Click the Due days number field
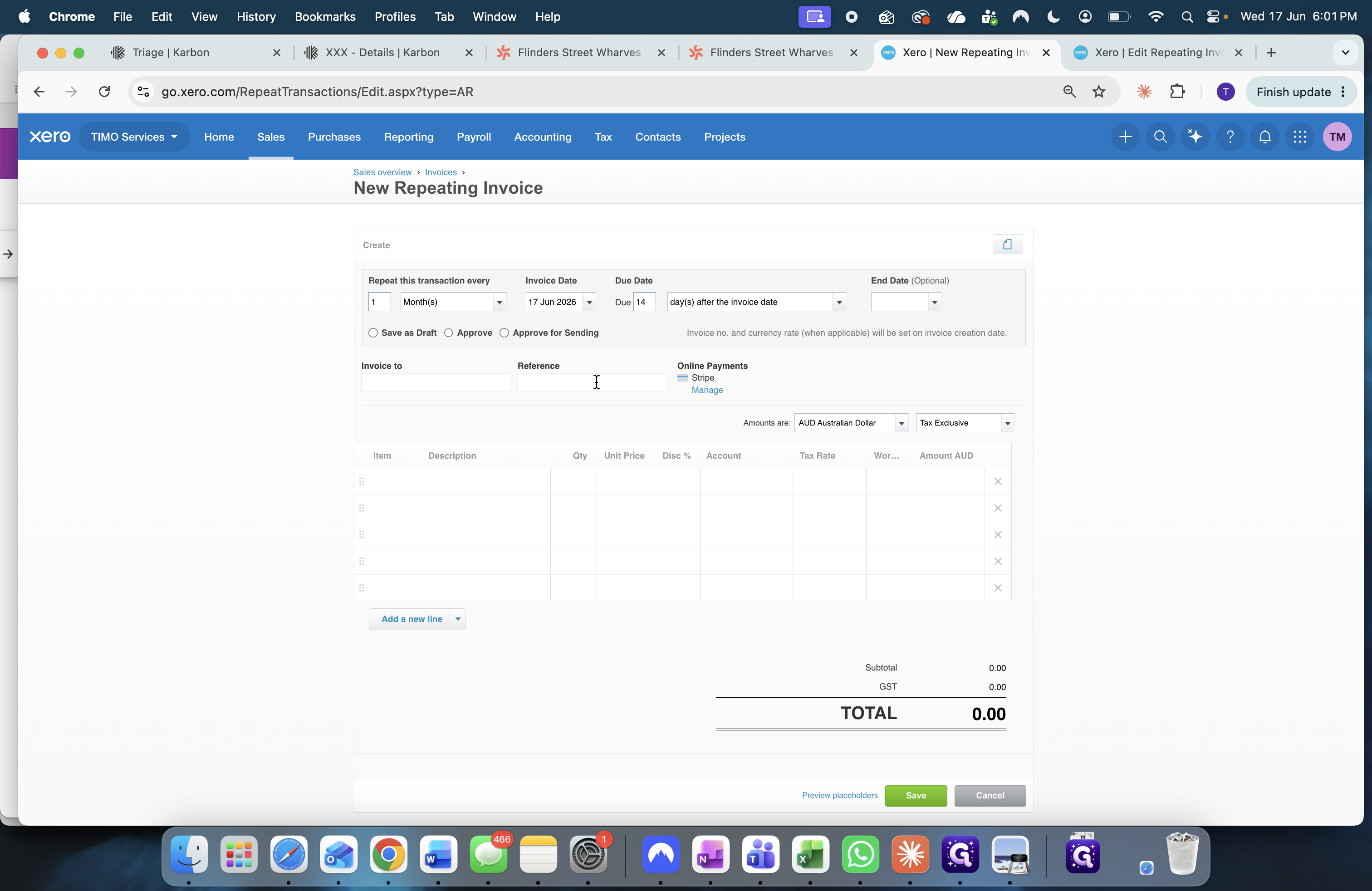 645,302
